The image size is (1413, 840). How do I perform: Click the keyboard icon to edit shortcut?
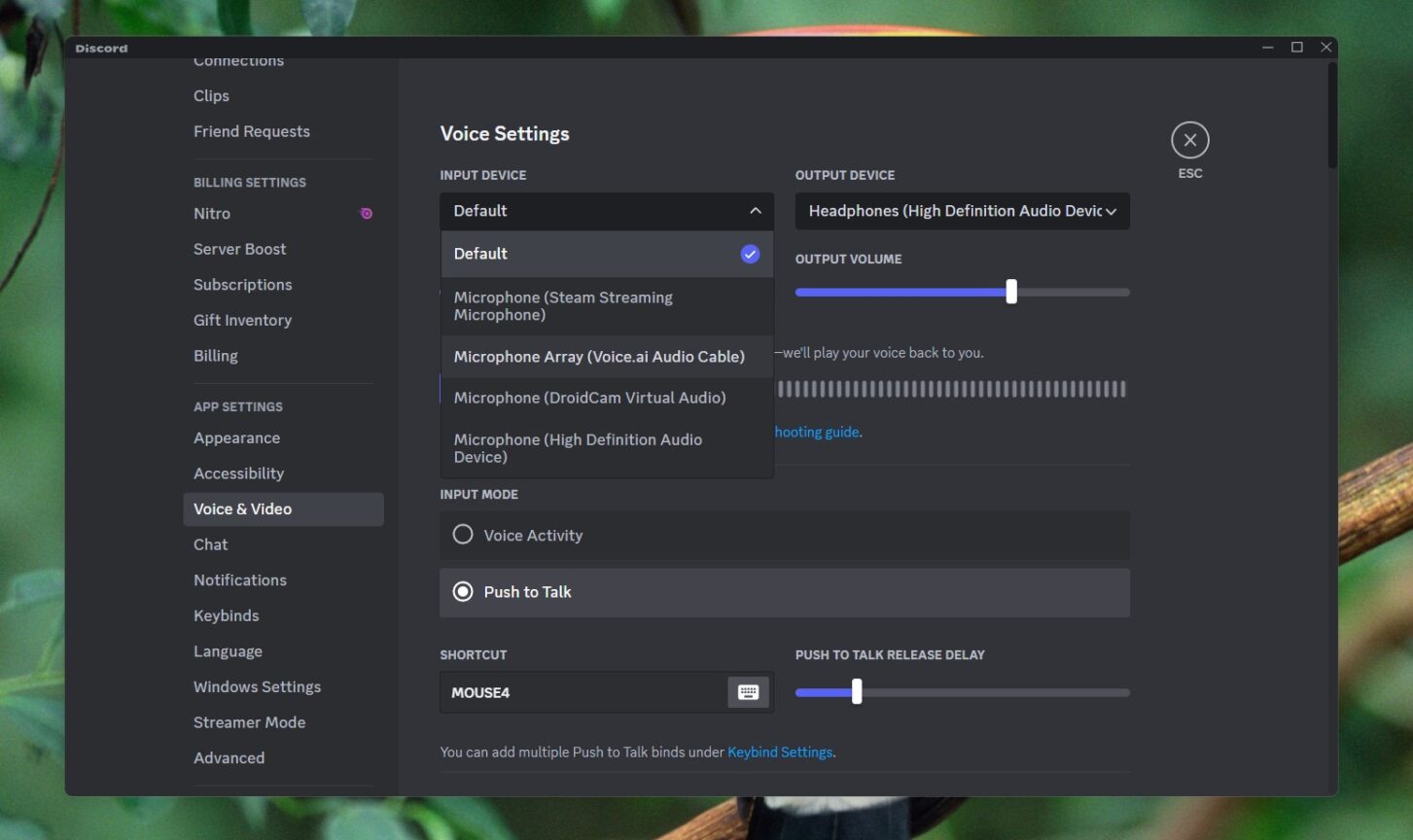[747, 691]
